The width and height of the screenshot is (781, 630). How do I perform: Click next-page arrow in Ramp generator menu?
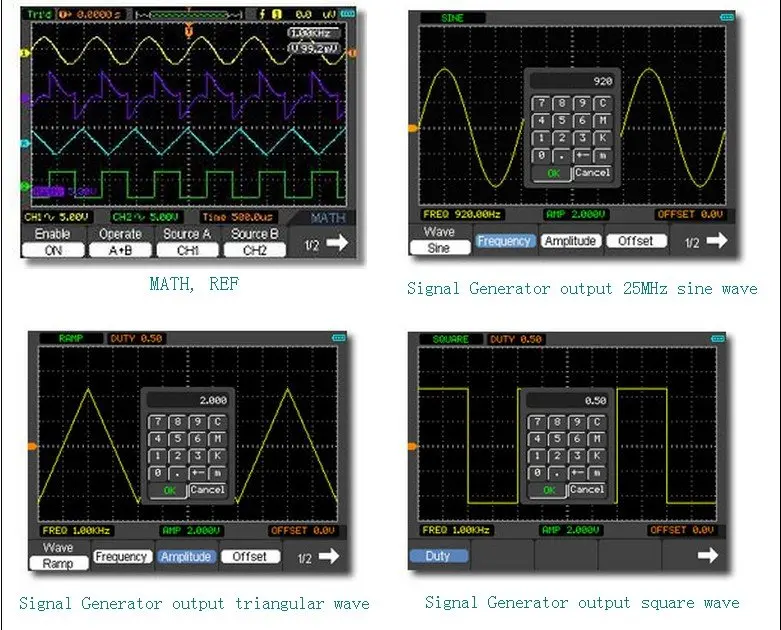pyautogui.click(x=329, y=556)
